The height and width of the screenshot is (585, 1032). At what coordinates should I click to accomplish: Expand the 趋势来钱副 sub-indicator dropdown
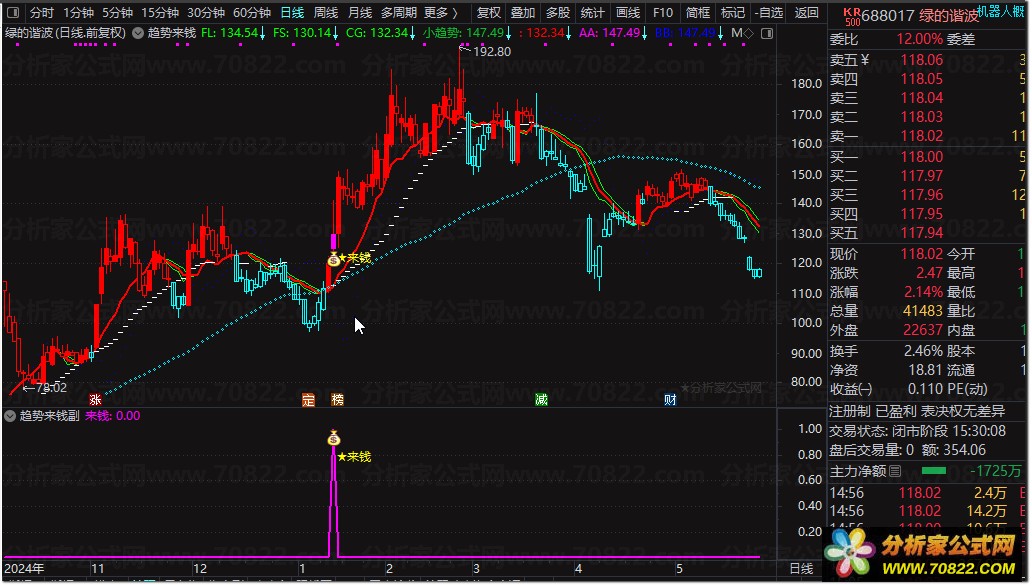coord(10,416)
